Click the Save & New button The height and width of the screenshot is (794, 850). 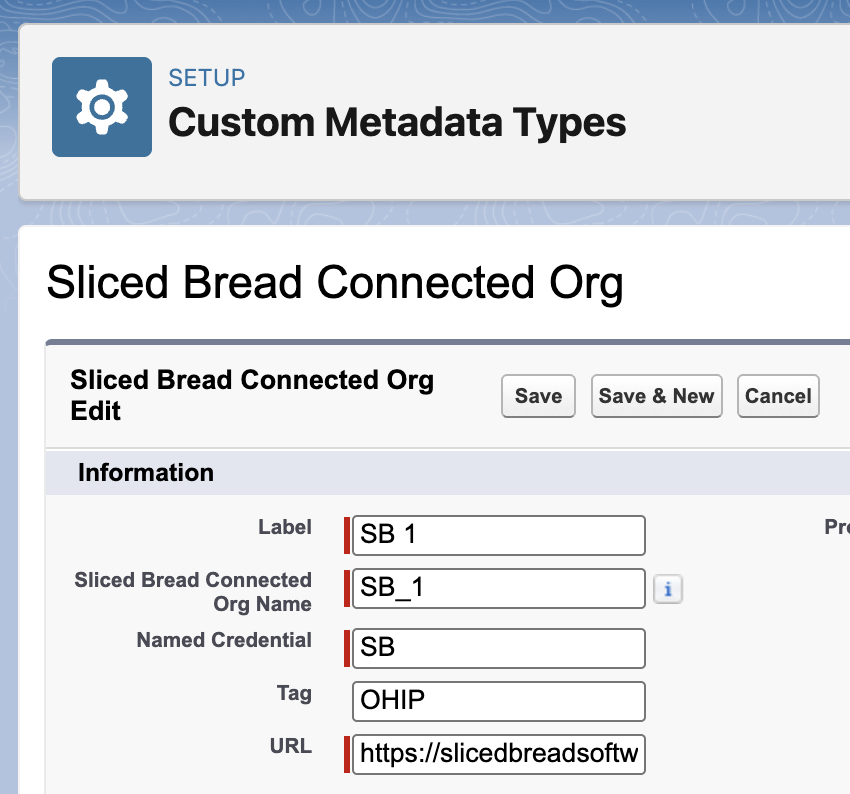(x=656, y=396)
